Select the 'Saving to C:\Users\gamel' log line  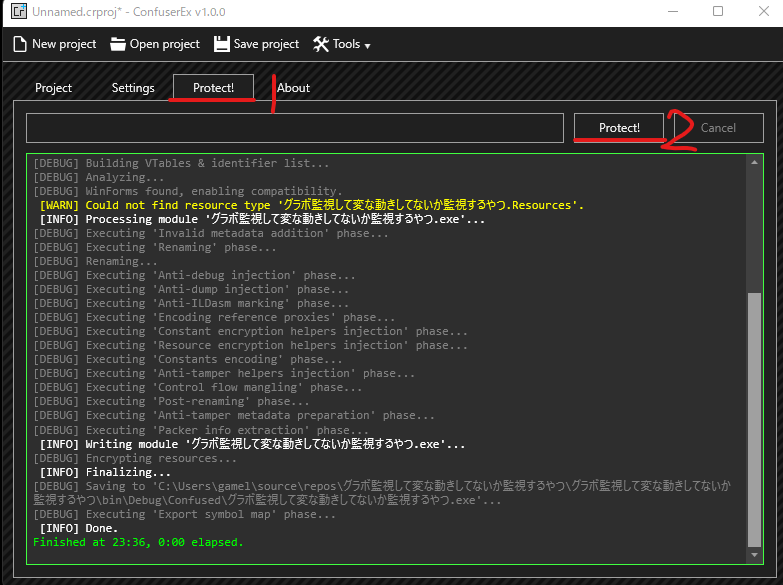pos(382,493)
